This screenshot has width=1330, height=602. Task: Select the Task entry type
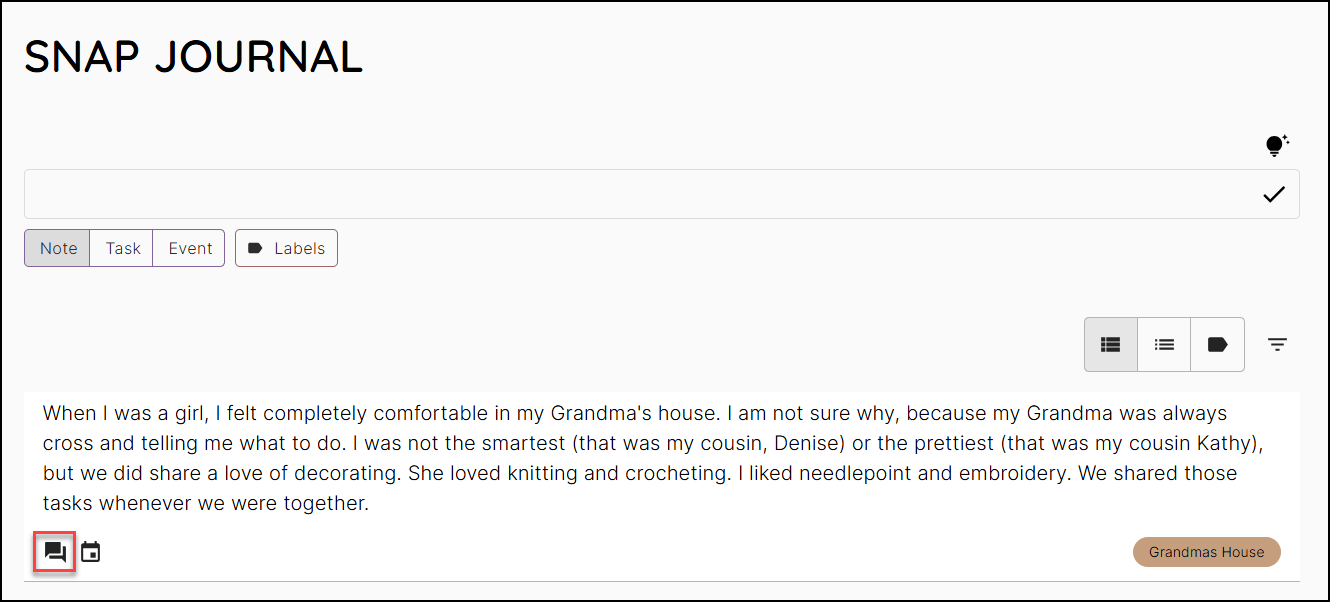tap(122, 248)
